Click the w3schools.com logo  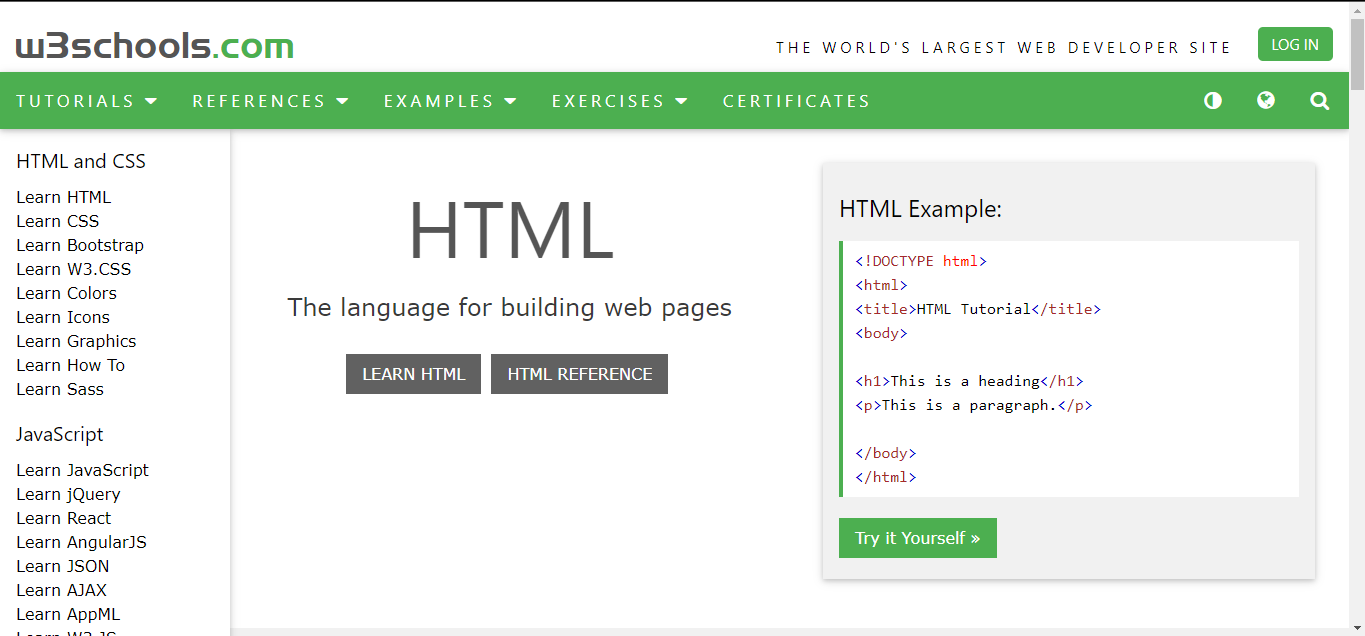[155, 45]
